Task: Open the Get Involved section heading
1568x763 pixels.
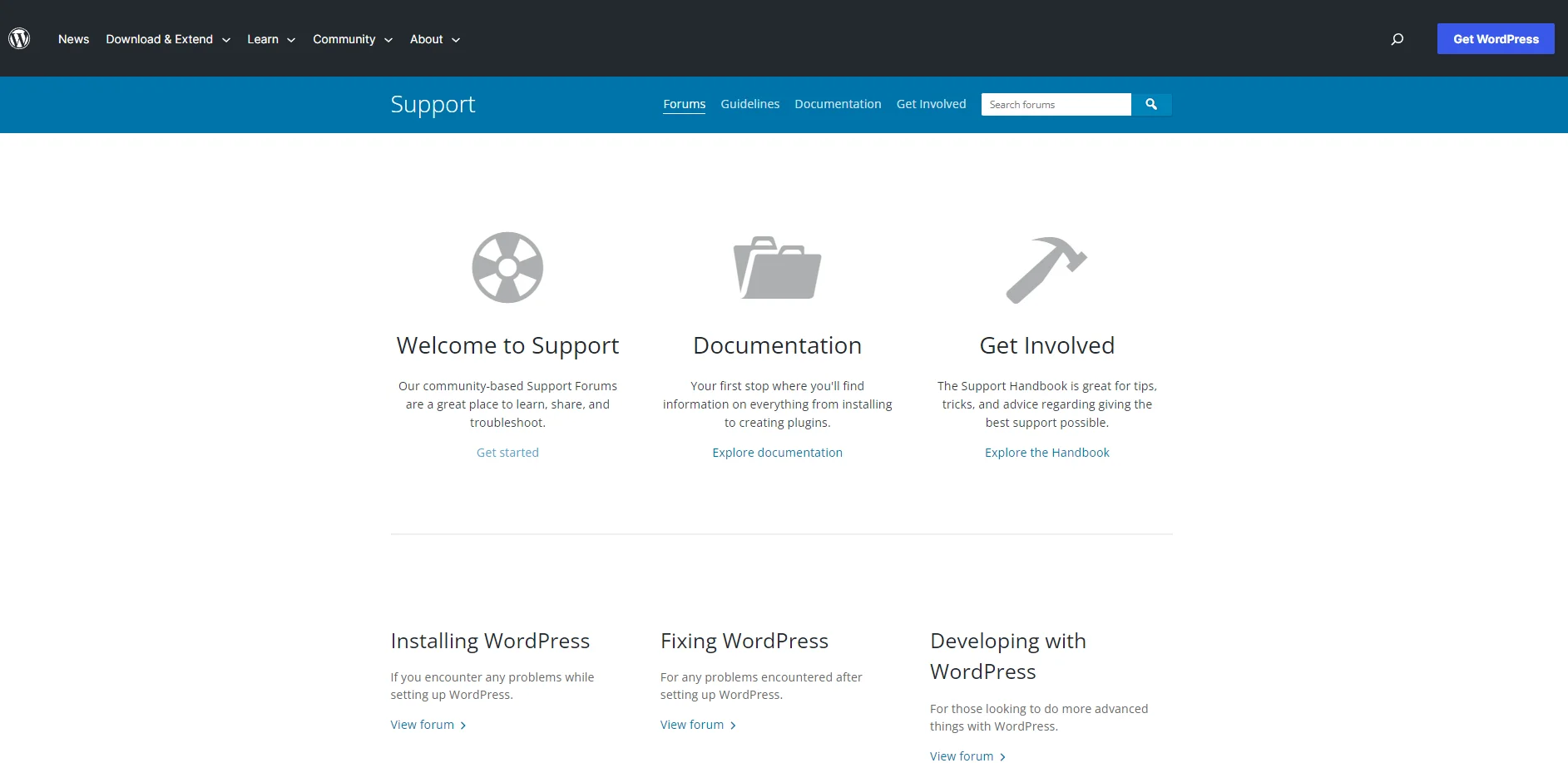Action: (x=1046, y=345)
